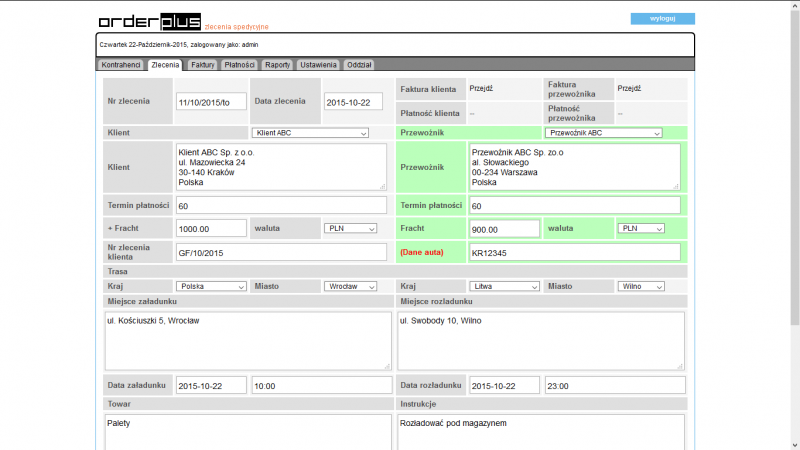
Task: Open client waluta PLN dropdown
Action: (351, 228)
